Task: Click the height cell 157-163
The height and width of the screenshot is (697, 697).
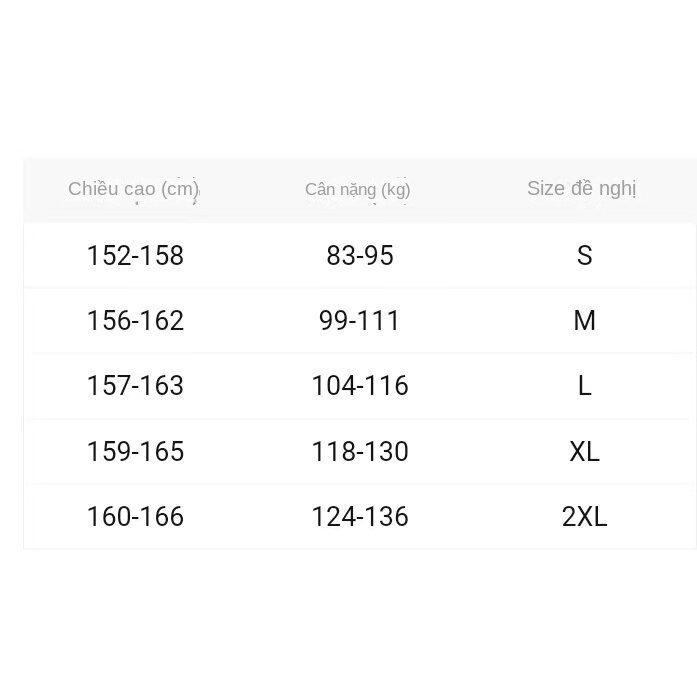Action: 135,386
